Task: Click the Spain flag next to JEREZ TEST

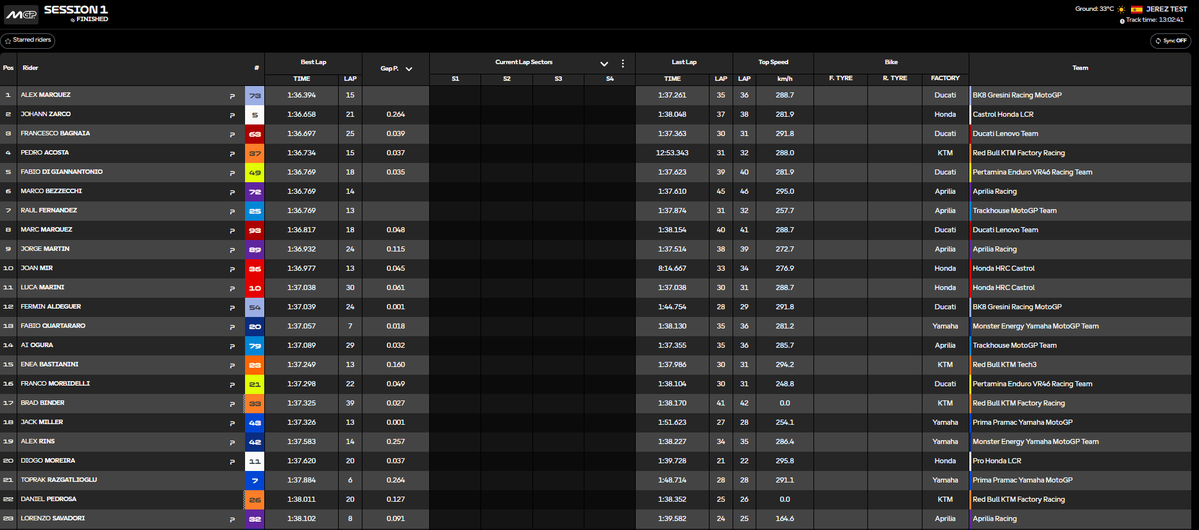Action: [x=1137, y=9]
